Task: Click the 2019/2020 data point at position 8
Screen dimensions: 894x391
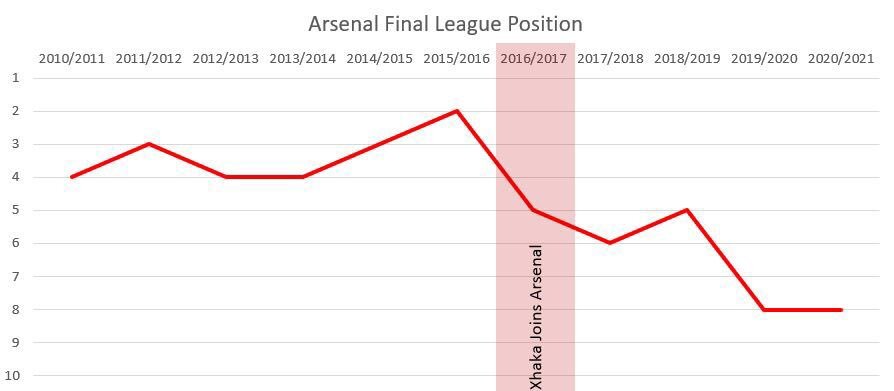Action: point(765,309)
